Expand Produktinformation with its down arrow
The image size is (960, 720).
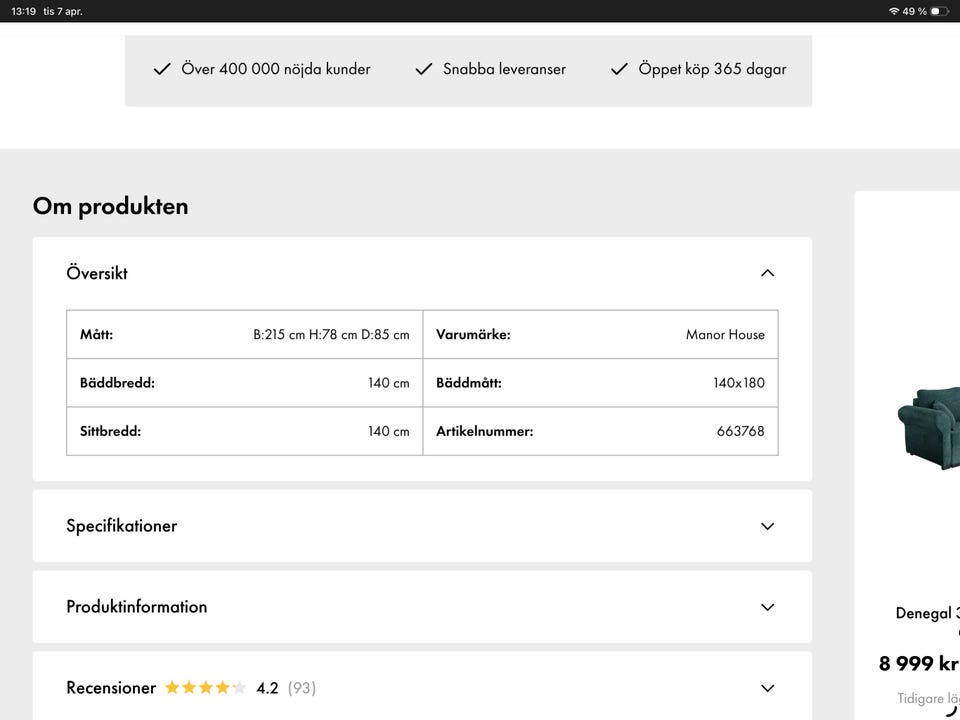767,607
